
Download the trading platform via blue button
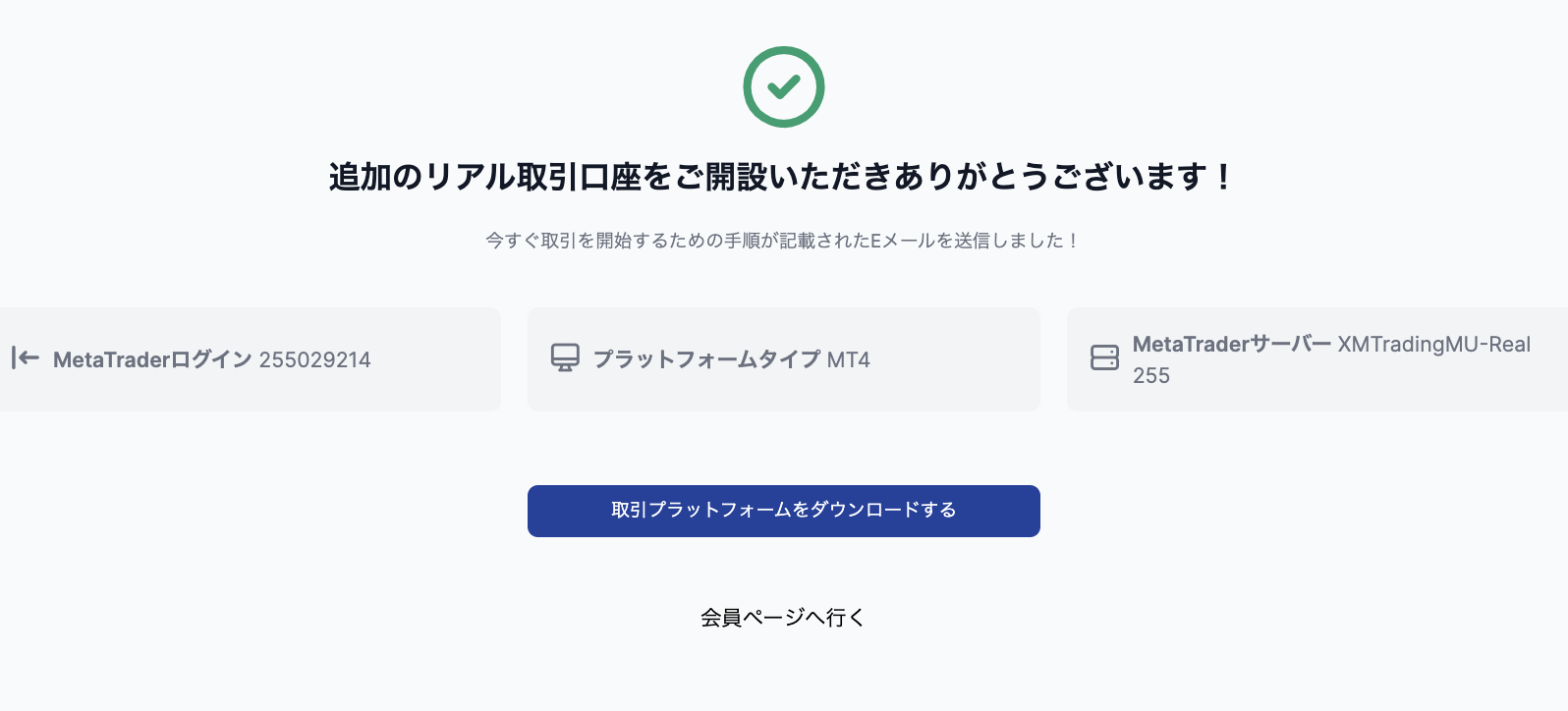pyautogui.click(x=783, y=511)
